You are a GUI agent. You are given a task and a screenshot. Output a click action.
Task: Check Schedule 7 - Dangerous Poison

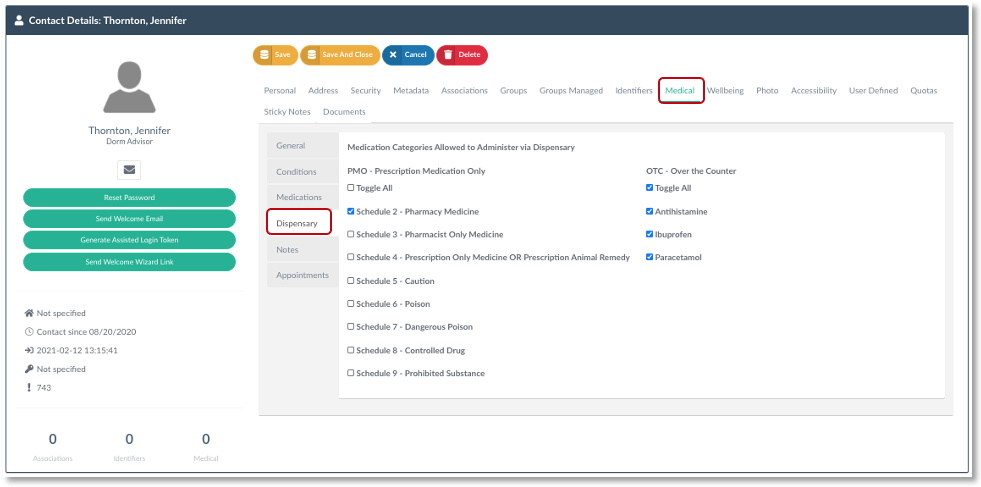click(351, 327)
